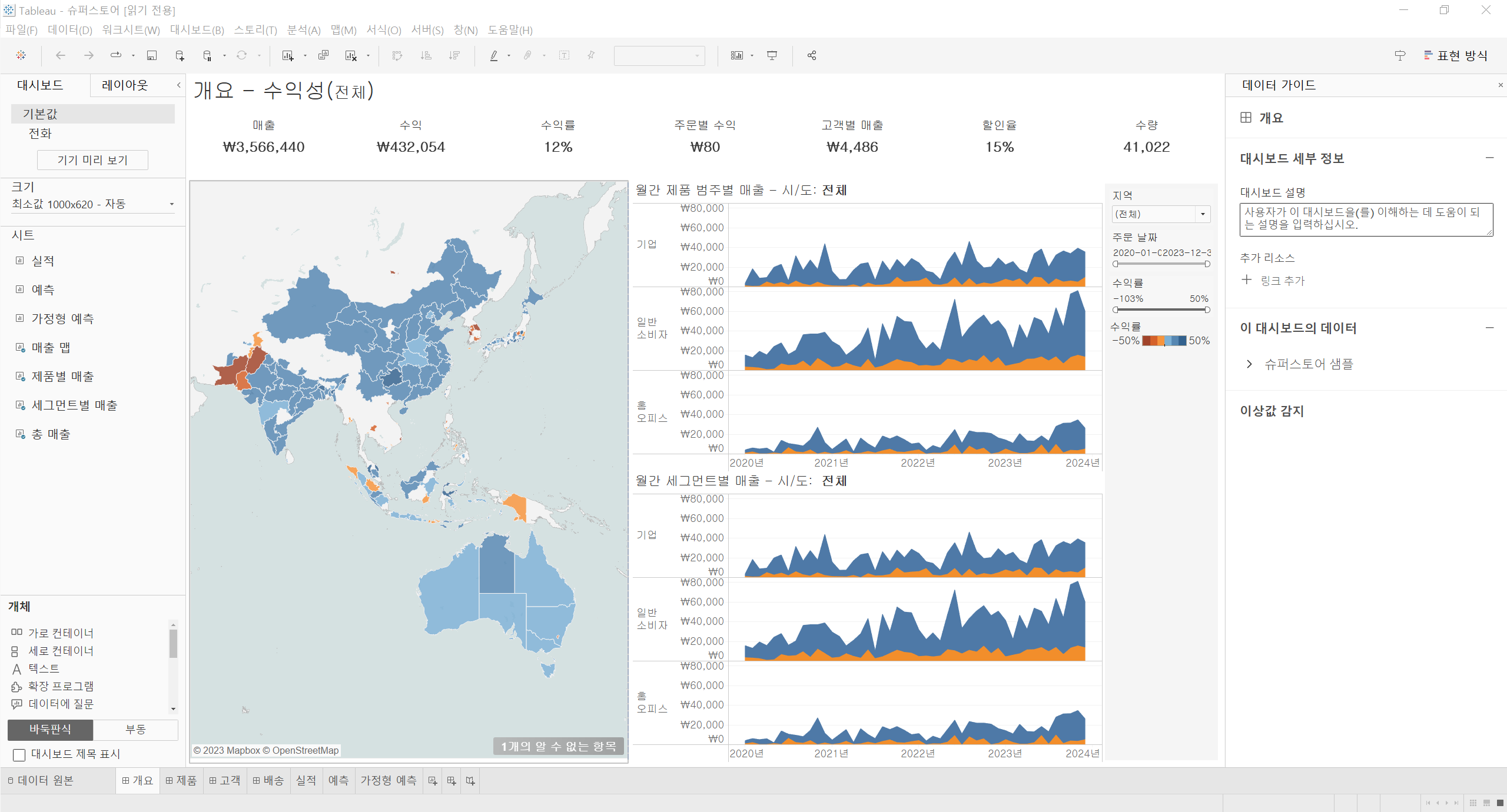
Task: Expand 슈퍼스토어 샘플 data source
Action: coord(1249,364)
